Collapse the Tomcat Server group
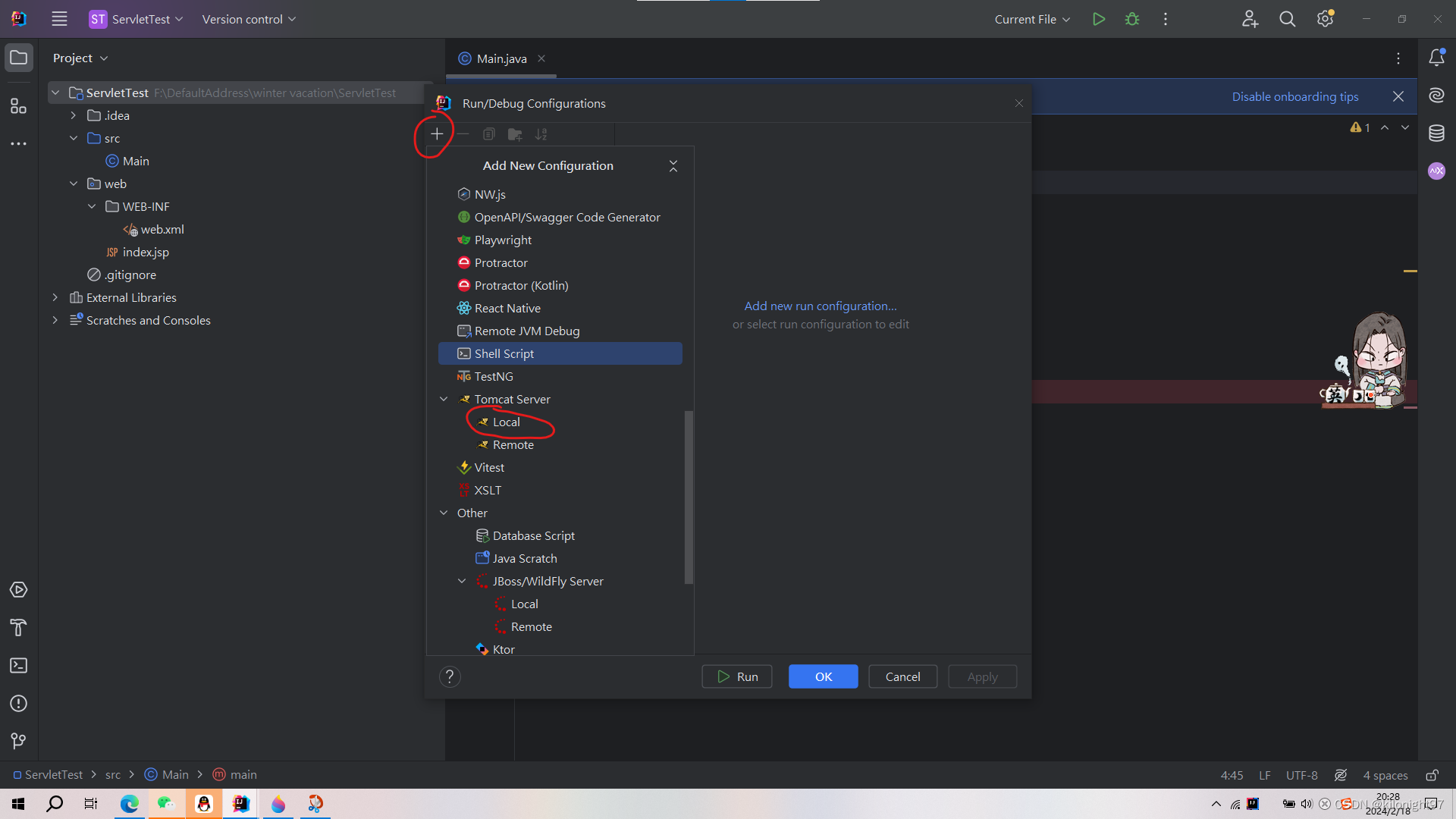The width and height of the screenshot is (1456, 819). pos(444,399)
